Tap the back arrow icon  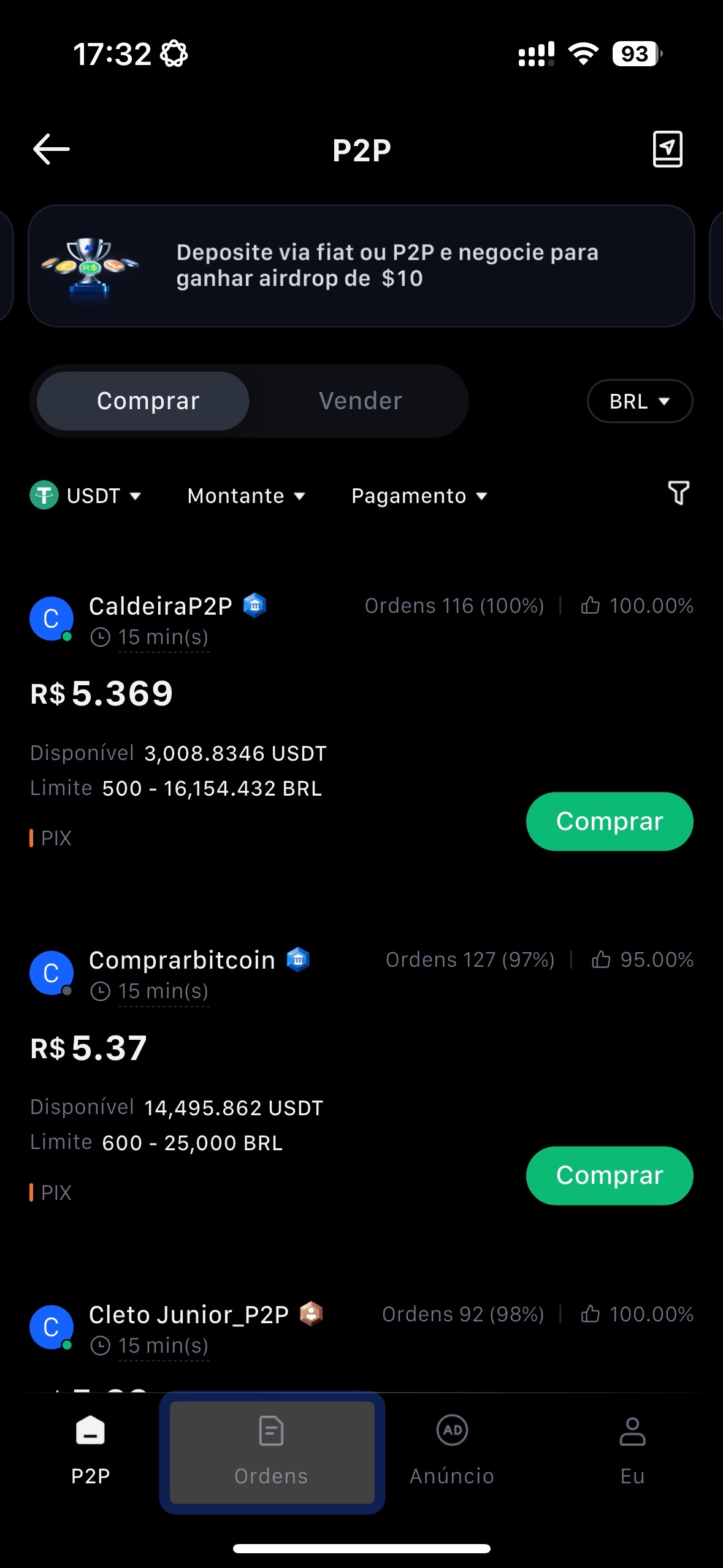[x=52, y=150]
